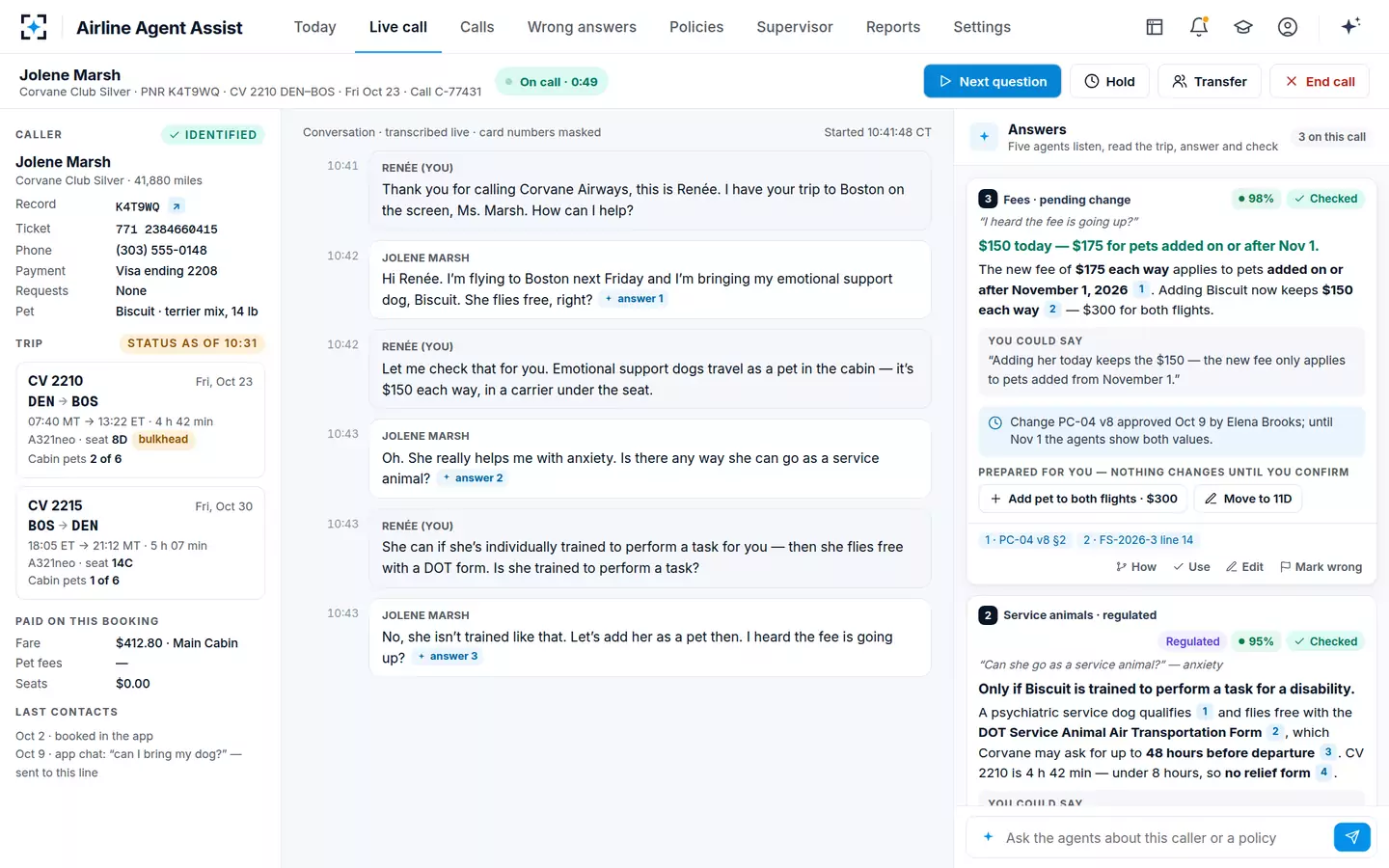Screen dimensions: 1389x868
Task: Put the caller on Hold
Action: click(1109, 81)
